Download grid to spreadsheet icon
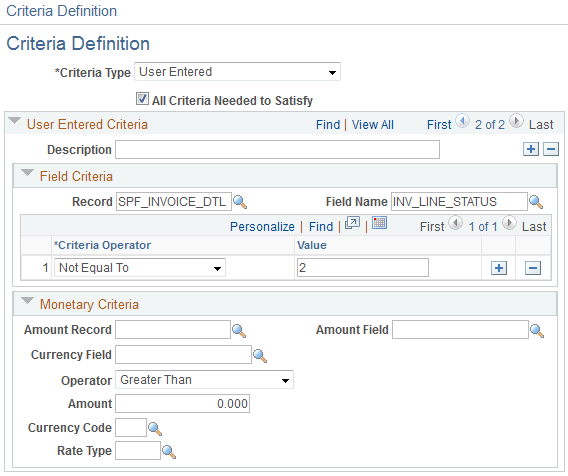 pos(380,222)
